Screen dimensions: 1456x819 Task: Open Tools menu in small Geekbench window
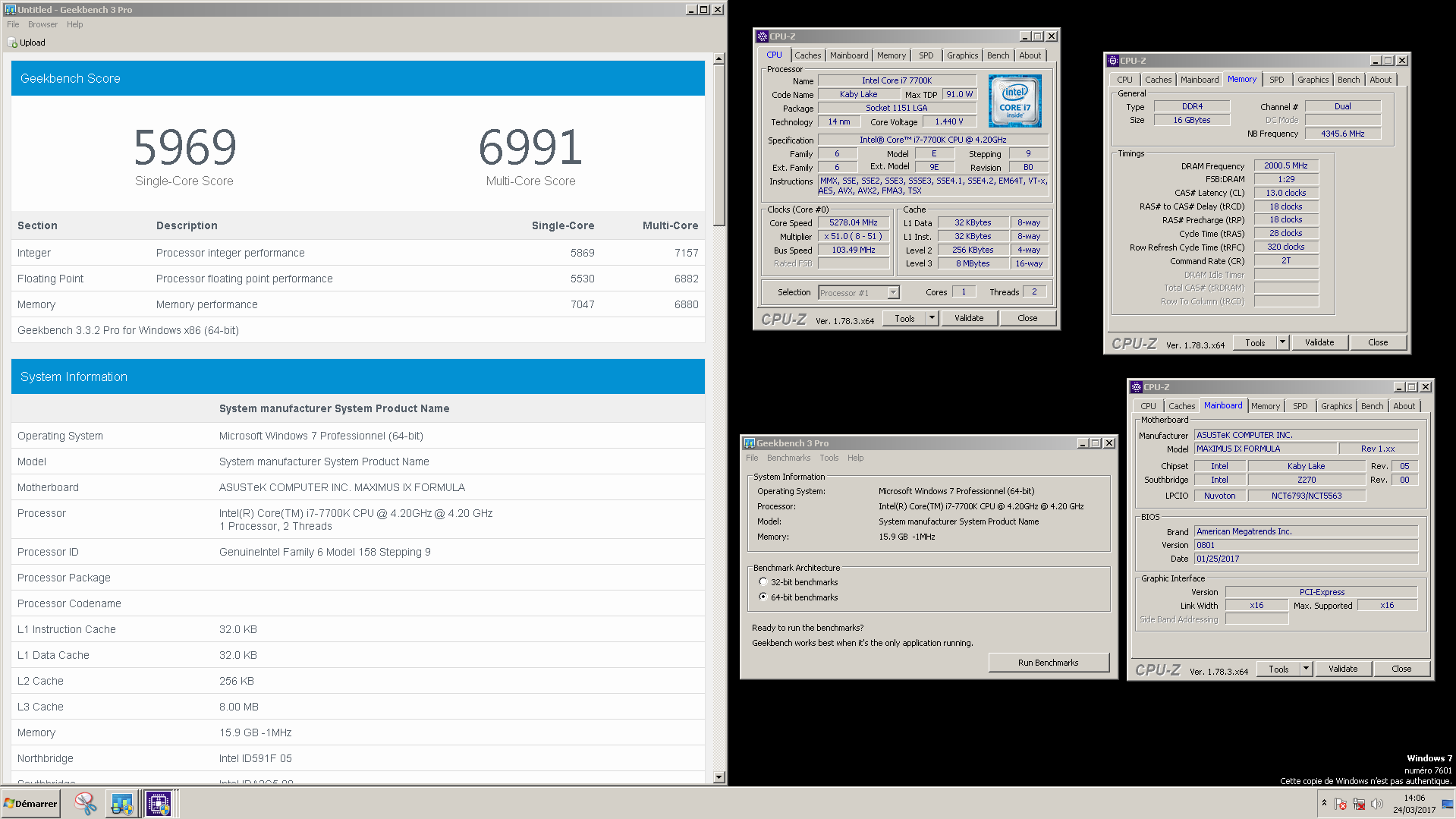[x=829, y=458]
